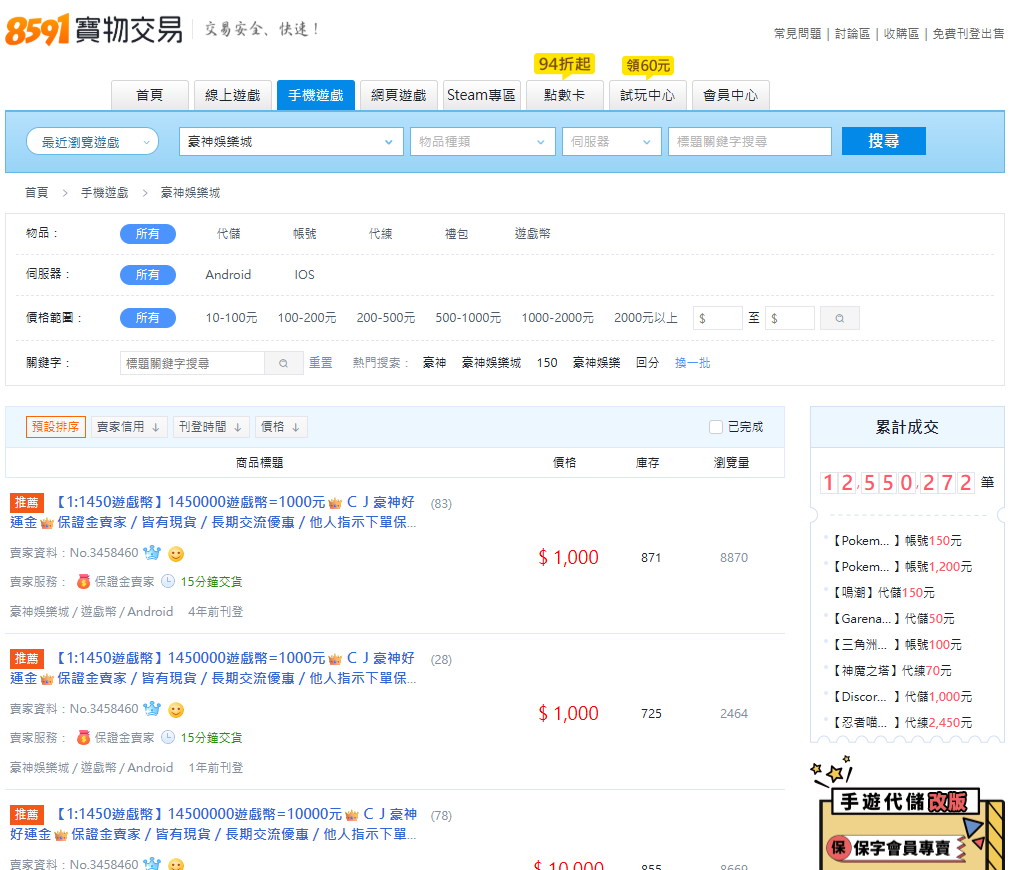Open the 討論區 header link
The height and width of the screenshot is (870, 1011).
[852, 34]
